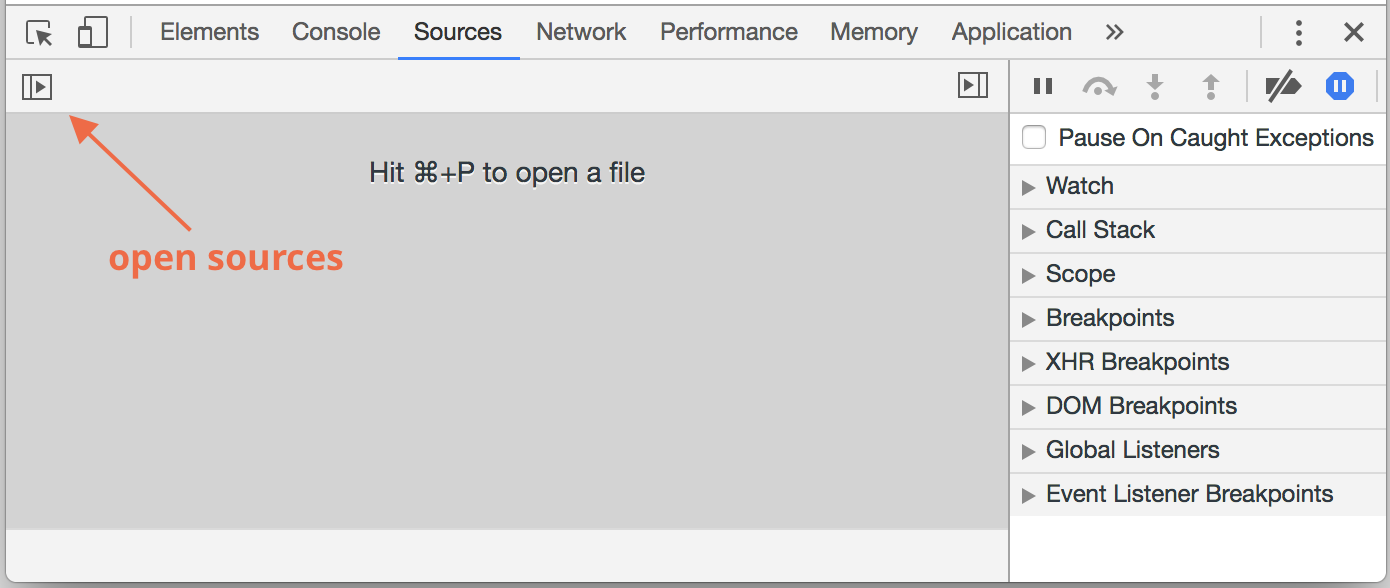This screenshot has width=1390, height=588.
Task: Toggle the device toolbar icon
Action: tap(92, 33)
